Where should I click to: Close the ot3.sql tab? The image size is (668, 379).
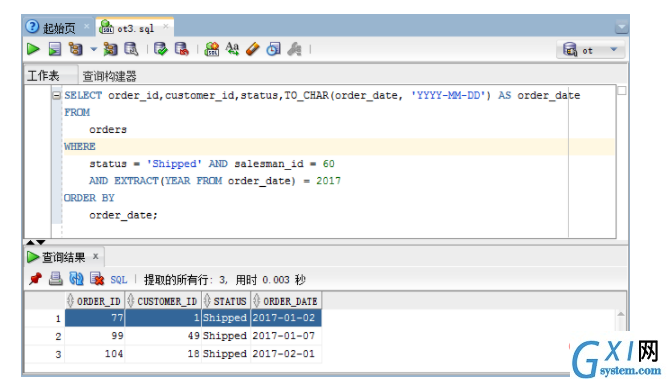(x=166, y=26)
